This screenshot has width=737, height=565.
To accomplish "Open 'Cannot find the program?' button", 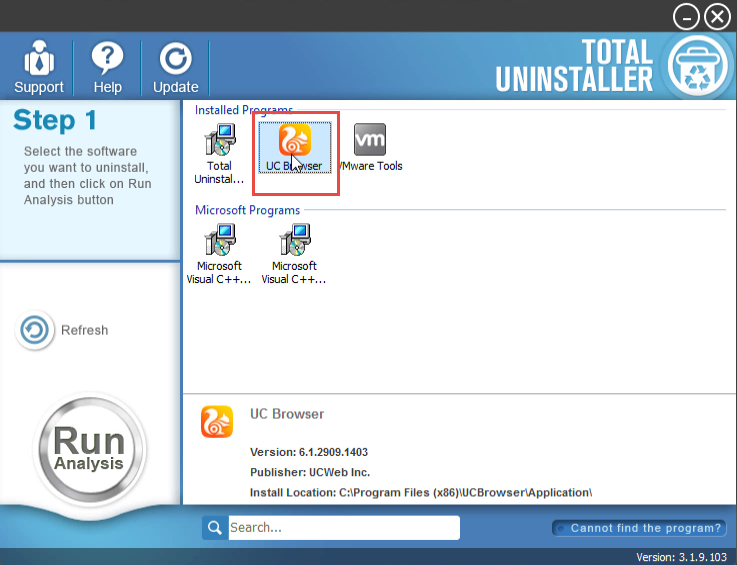I will click(x=639, y=528).
